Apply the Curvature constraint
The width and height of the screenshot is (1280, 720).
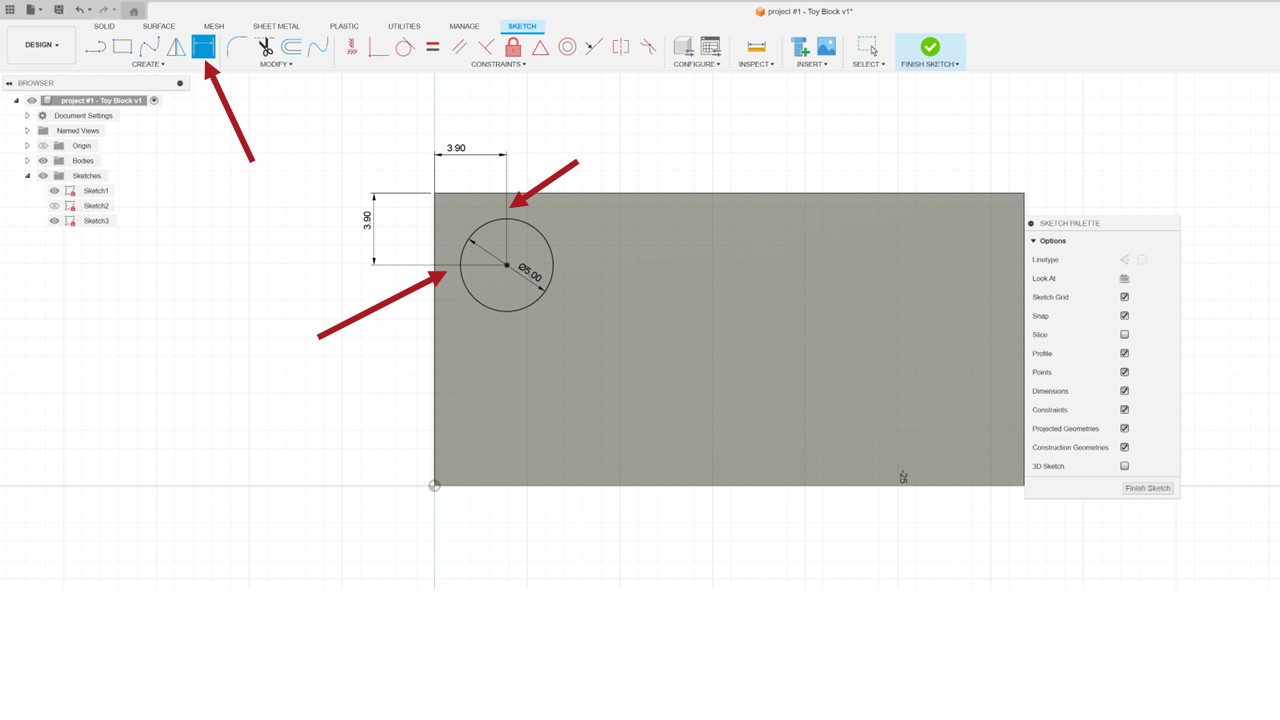click(x=648, y=46)
